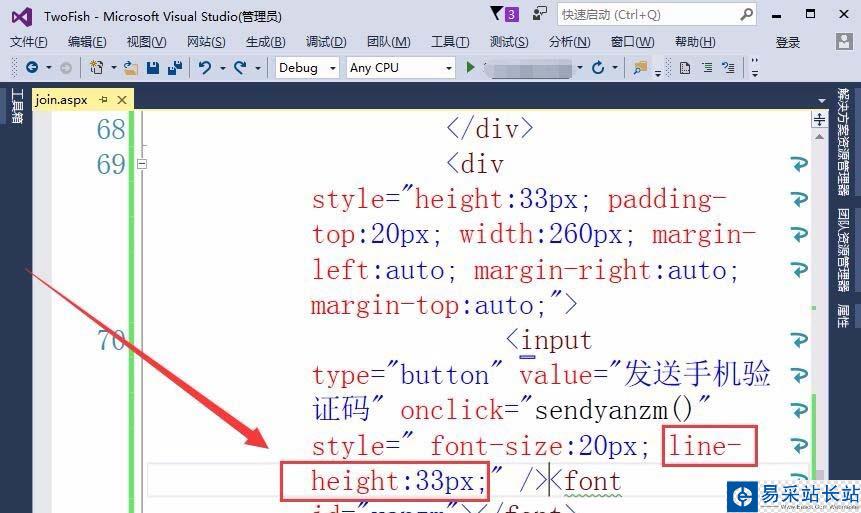The height and width of the screenshot is (513, 861).
Task: Click the Undo icon
Action: 205,68
